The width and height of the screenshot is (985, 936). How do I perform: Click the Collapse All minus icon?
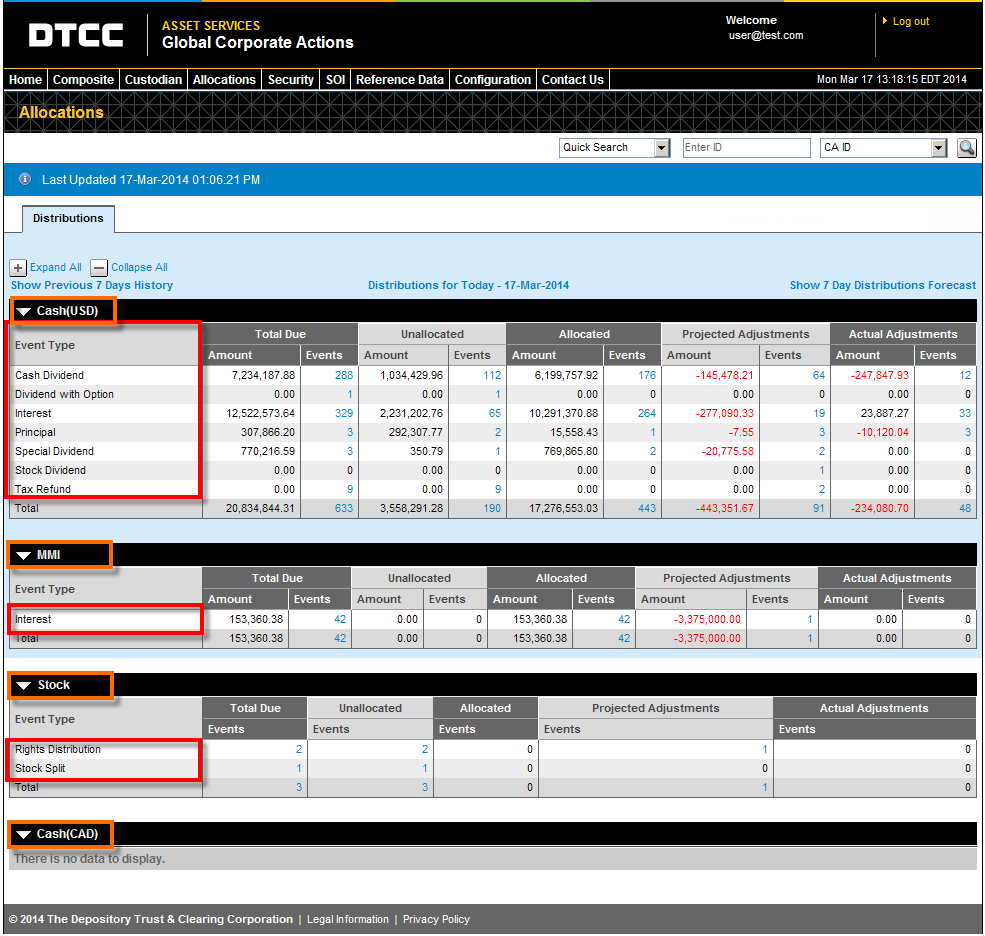point(98,267)
